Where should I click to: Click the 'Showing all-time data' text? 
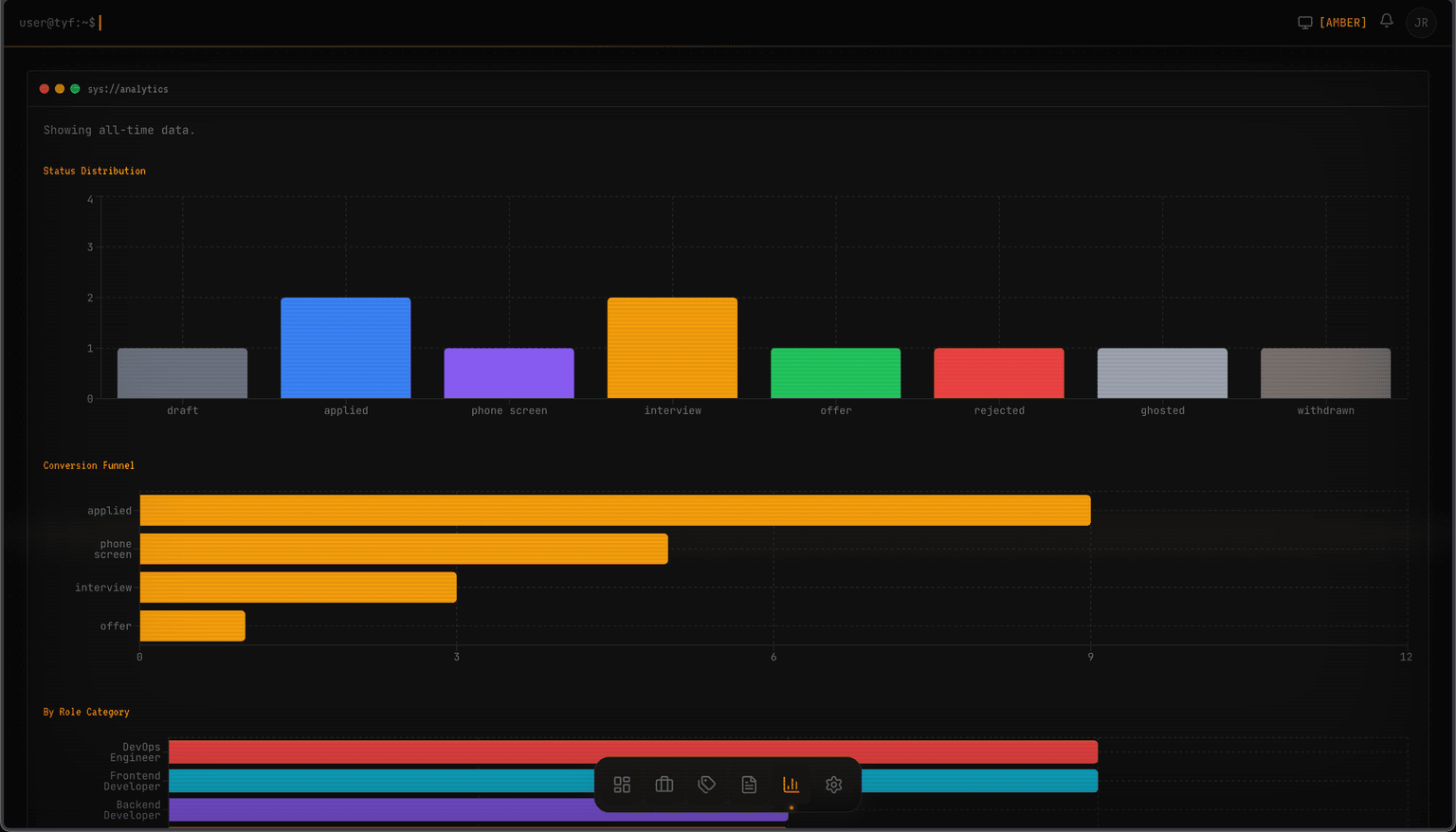click(118, 130)
